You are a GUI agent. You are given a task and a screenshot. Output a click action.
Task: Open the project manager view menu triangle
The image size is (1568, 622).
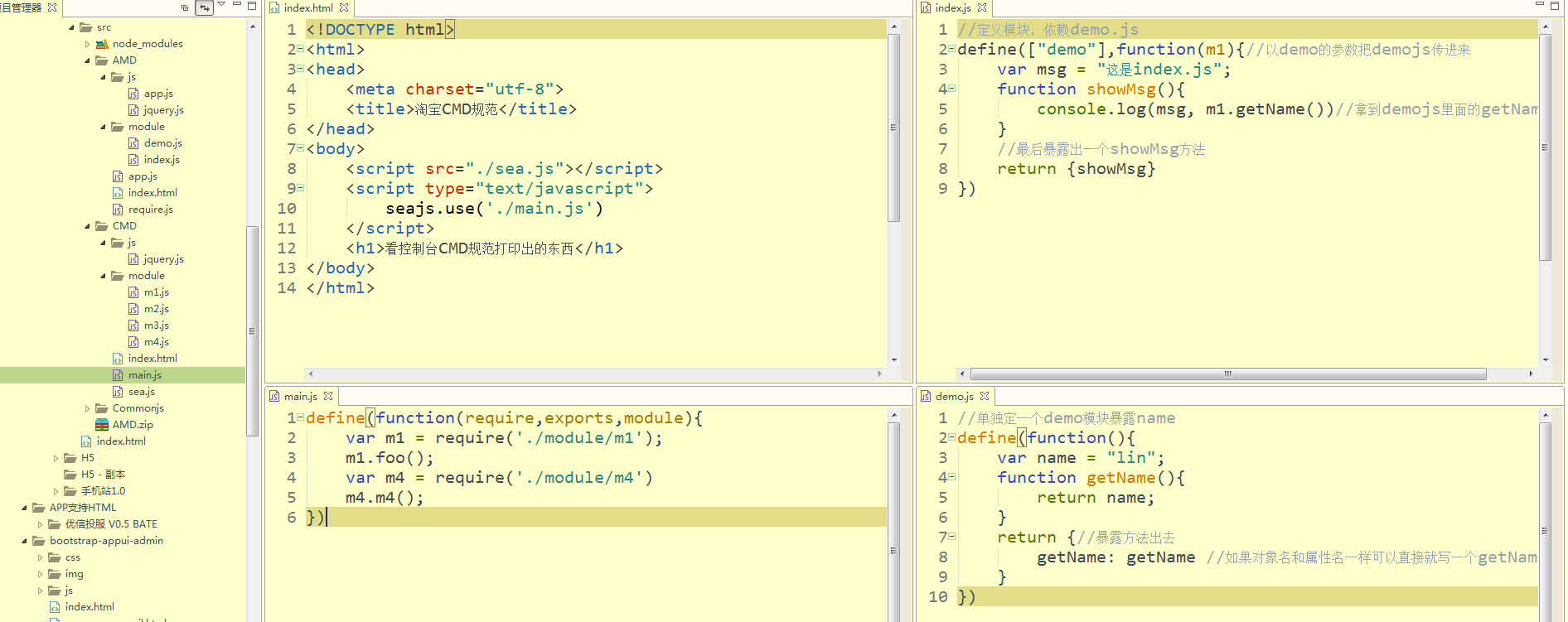point(221,5)
